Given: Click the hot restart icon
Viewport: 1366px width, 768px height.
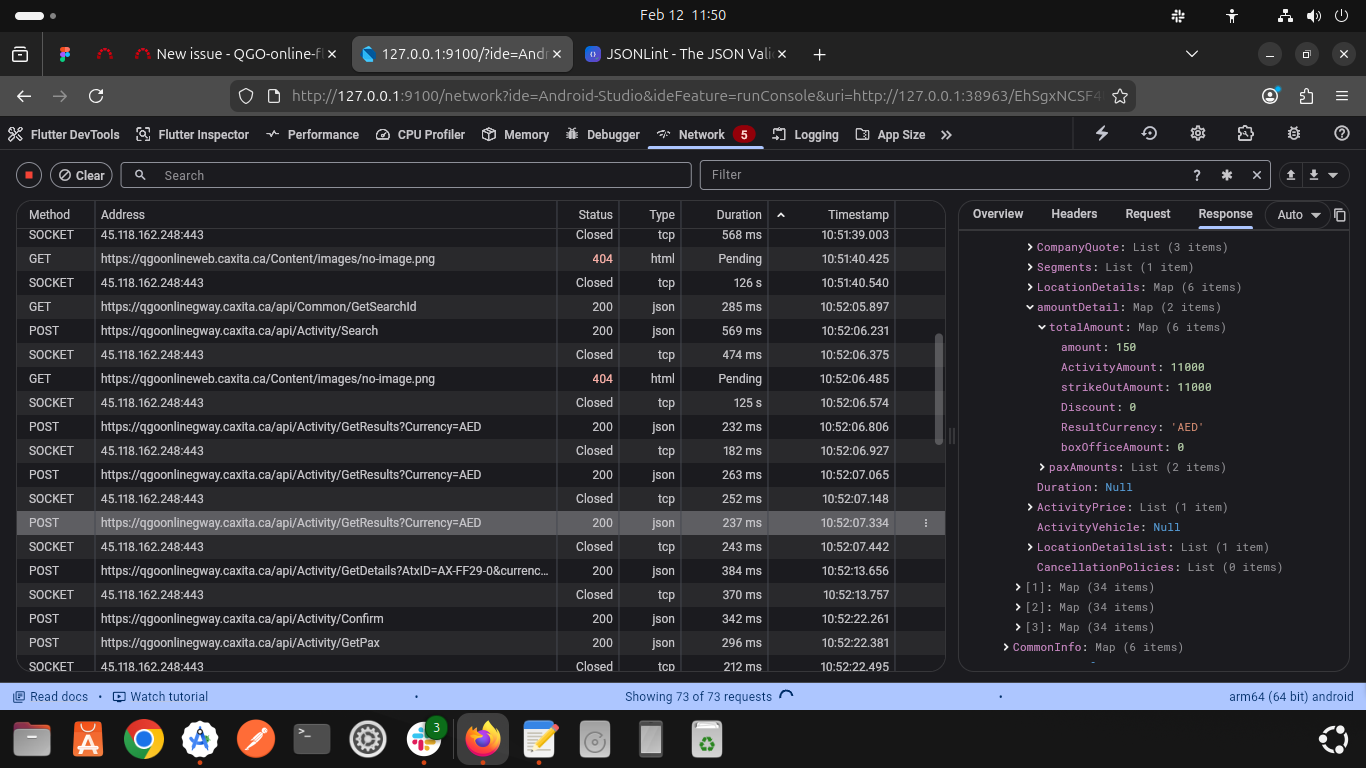Looking at the screenshot, I should (1150, 134).
